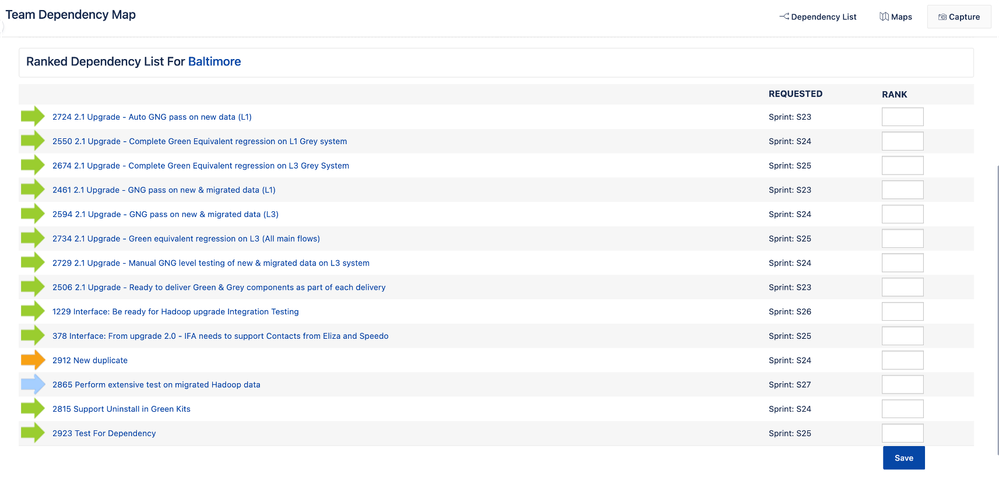The image size is (999, 483).
Task: Click rank field for 2815 Support Uninstall
Action: pos(902,408)
